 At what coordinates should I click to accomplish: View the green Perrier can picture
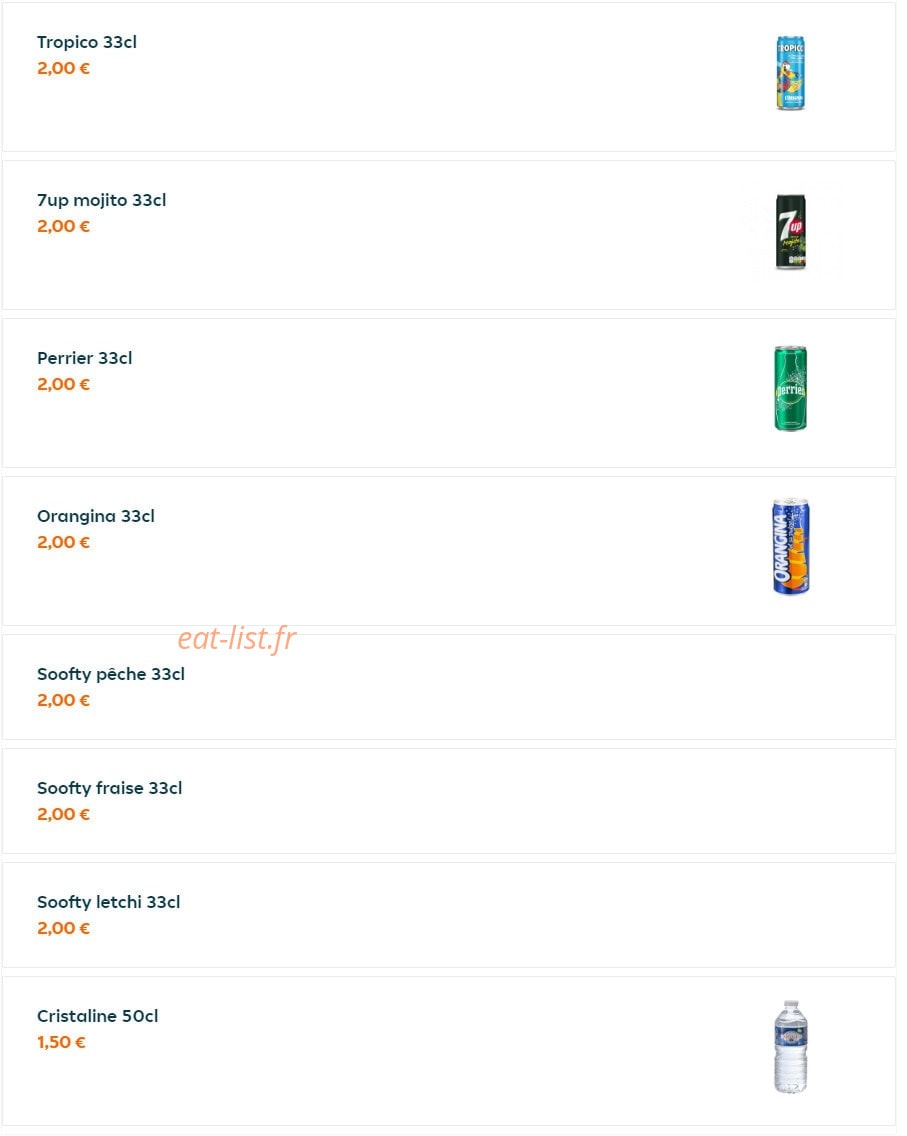click(x=790, y=388)
